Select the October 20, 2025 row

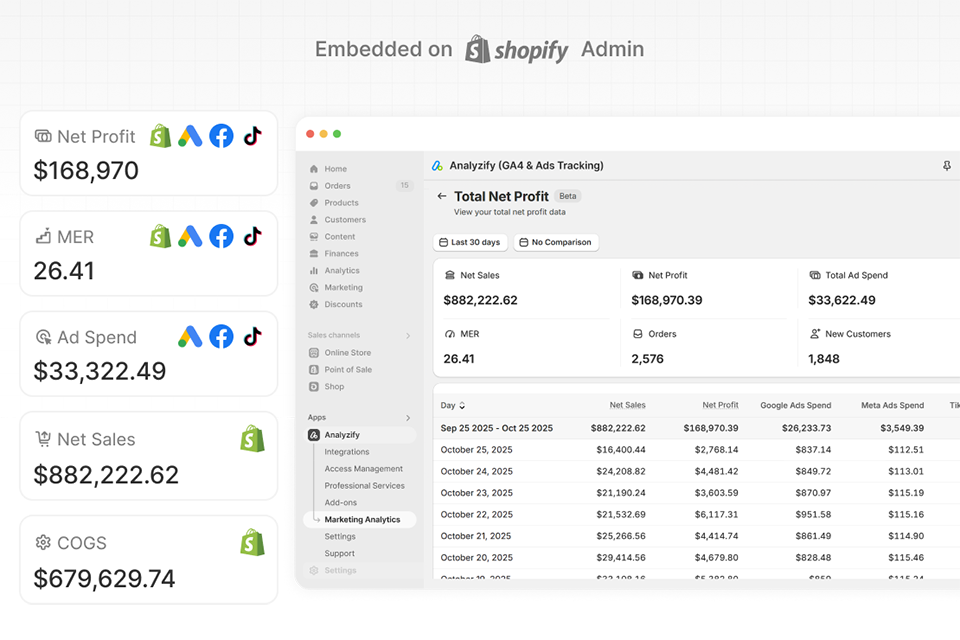(x=697, y=557)
